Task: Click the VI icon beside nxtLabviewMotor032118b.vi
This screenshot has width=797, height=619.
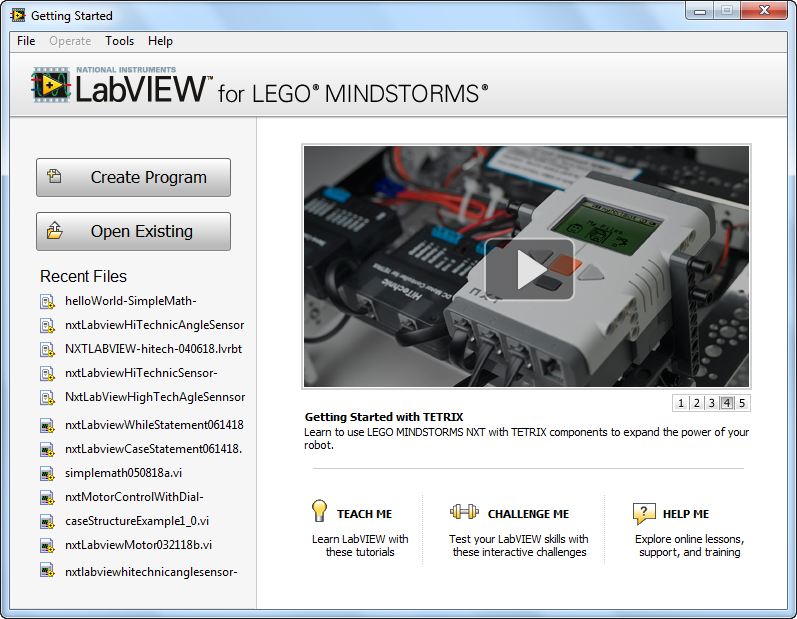Action: (x=47, y=546)
